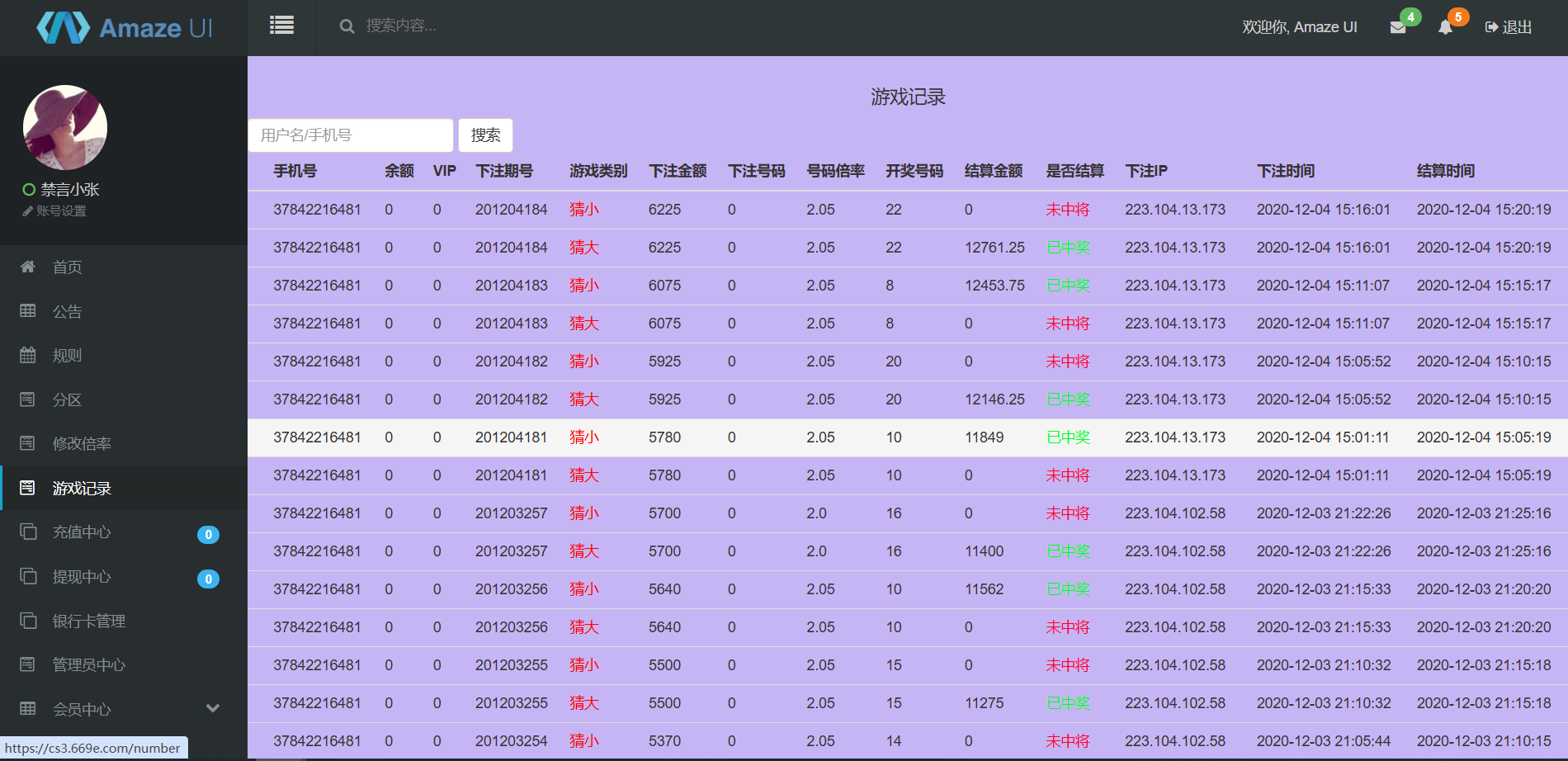This screenshot has width=1568, height=761.
Task: Click the 游戏记录 page title
Action: pyautogui.click(x=908, y=97)
